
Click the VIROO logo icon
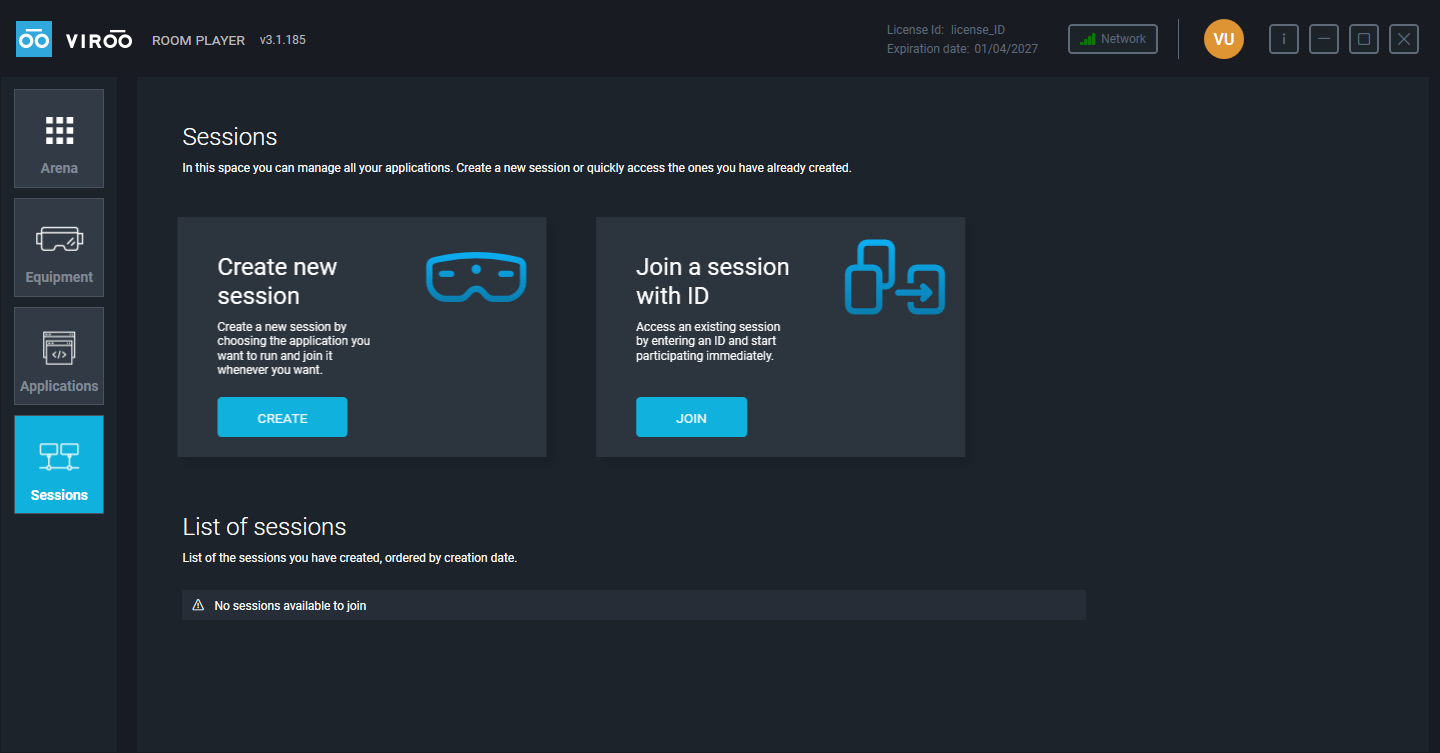click(34, 40)
